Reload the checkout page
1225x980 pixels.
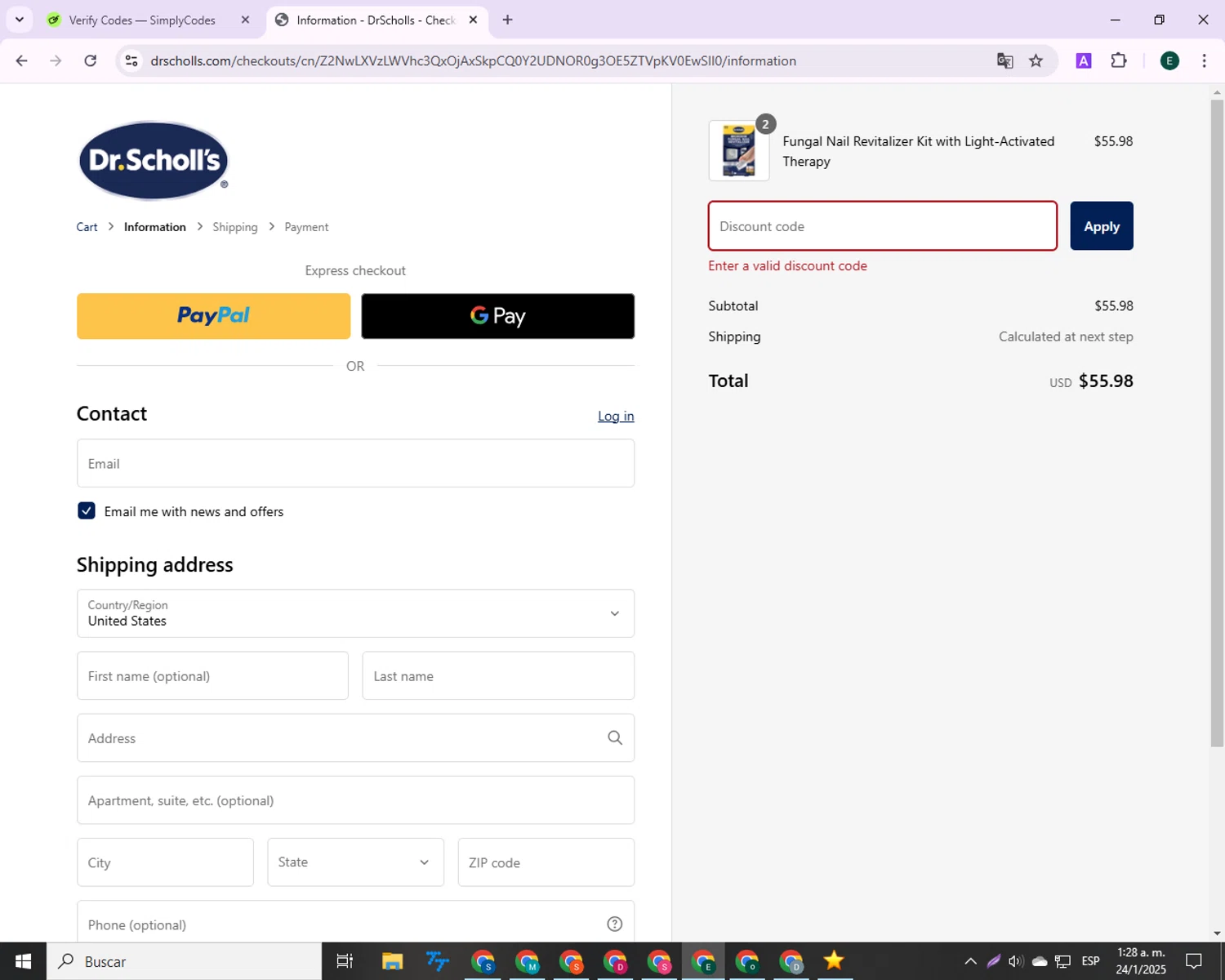click(91, 60)
